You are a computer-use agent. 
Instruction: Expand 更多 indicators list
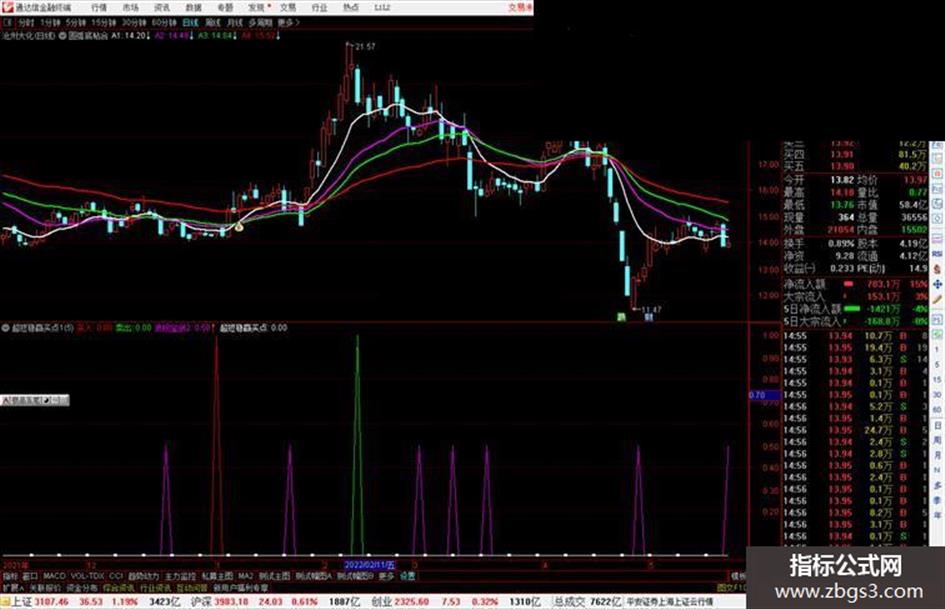386,576
